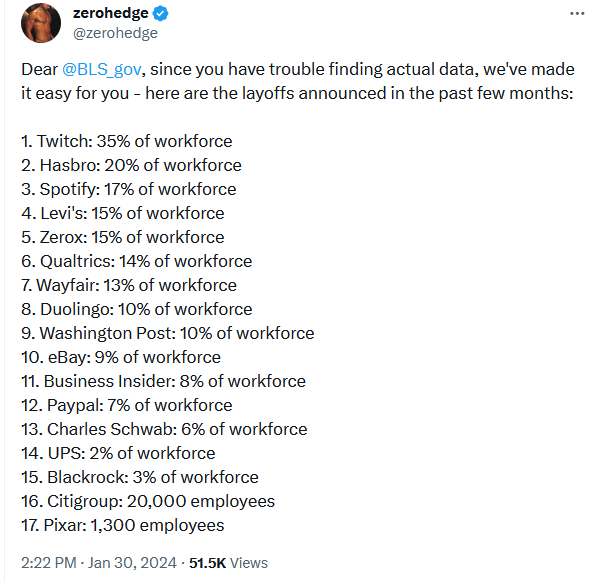The width and height of the screenshot is (597, 582).
Task: Open the 51.5K Views count
Action: click(x=228, y=563)
